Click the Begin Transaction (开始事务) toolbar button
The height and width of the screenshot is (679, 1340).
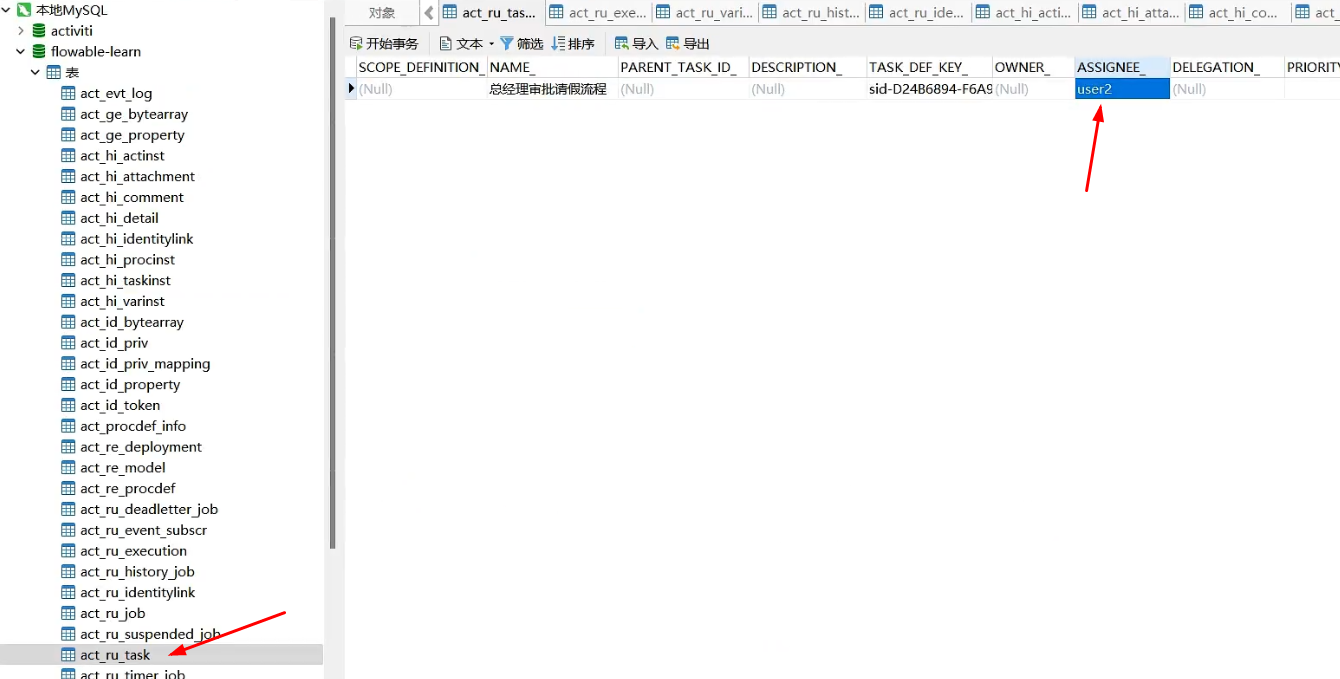coord(384,44)
